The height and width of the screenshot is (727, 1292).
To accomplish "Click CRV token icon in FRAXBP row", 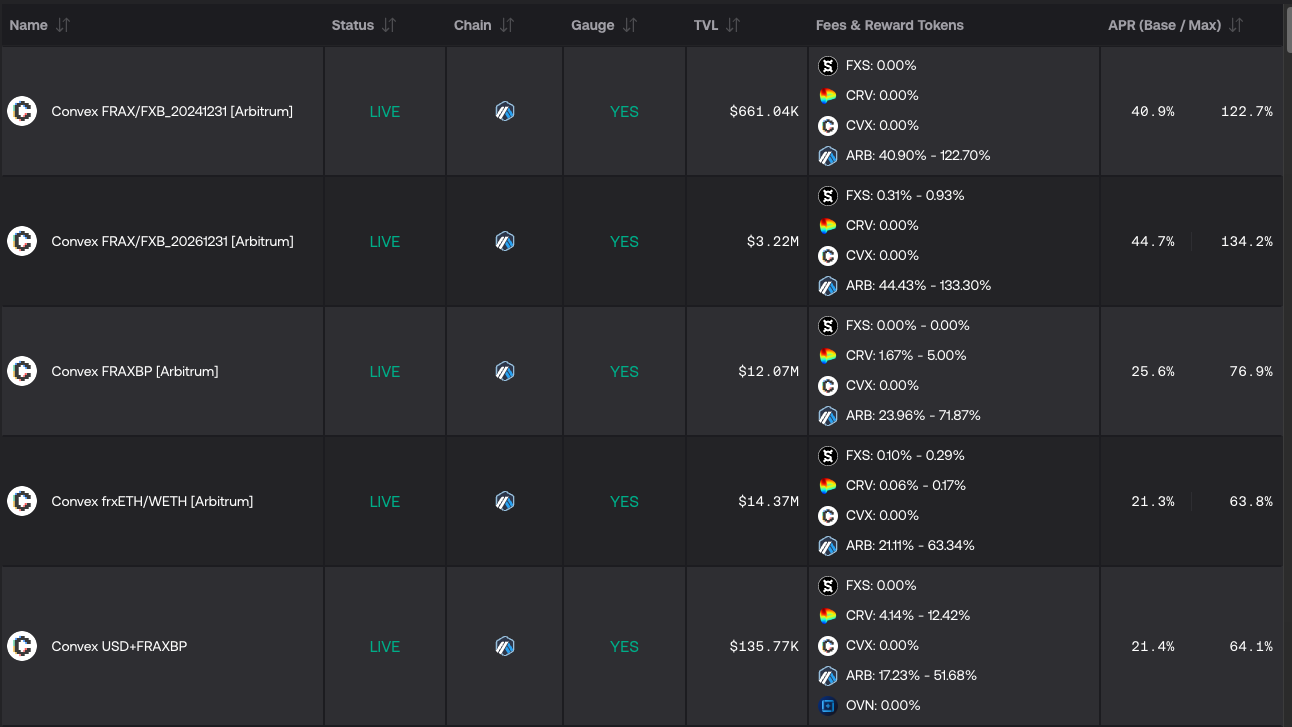I will click(827, 355).
